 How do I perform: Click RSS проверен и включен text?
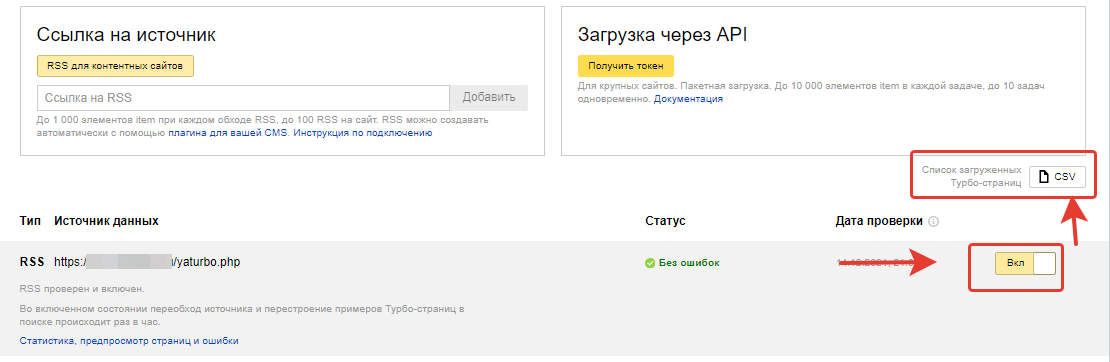[x=81, y=289]
